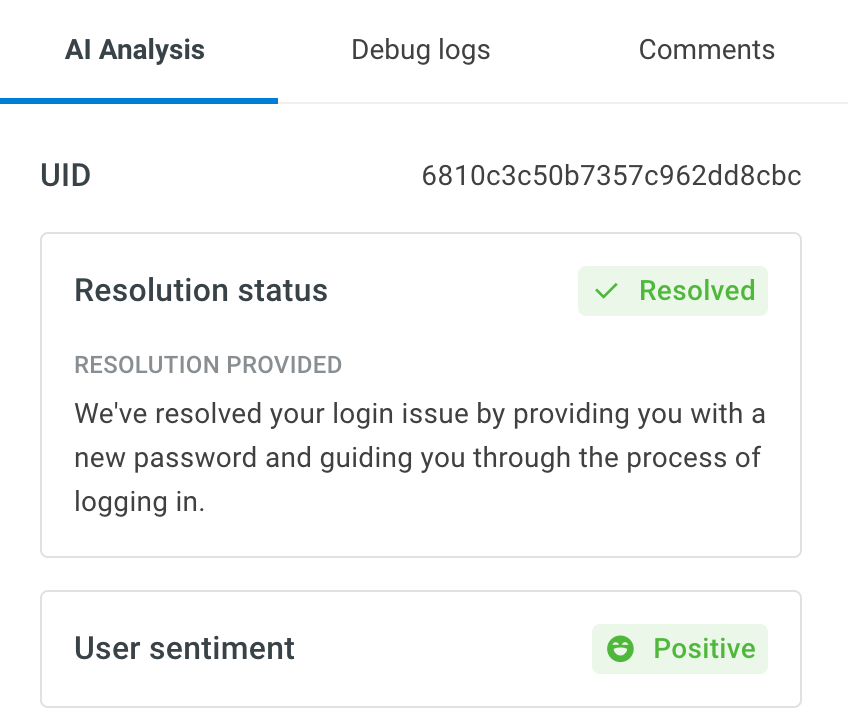
Task: Select the AI Analysis tab
Action: tap(135, 50)
